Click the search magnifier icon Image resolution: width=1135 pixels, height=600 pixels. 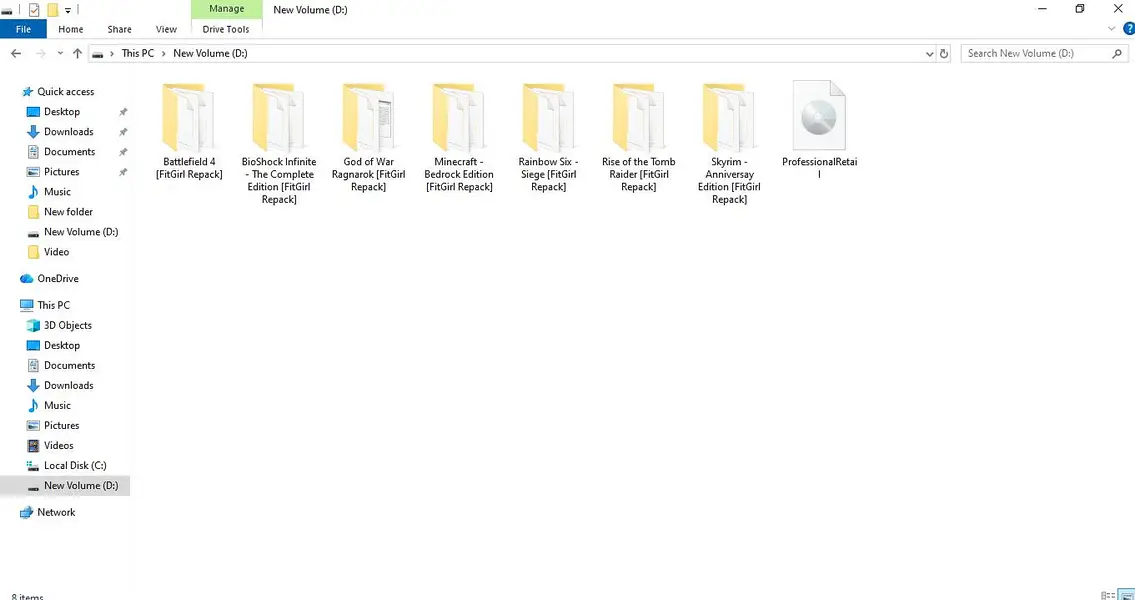tap(1117, 54)
